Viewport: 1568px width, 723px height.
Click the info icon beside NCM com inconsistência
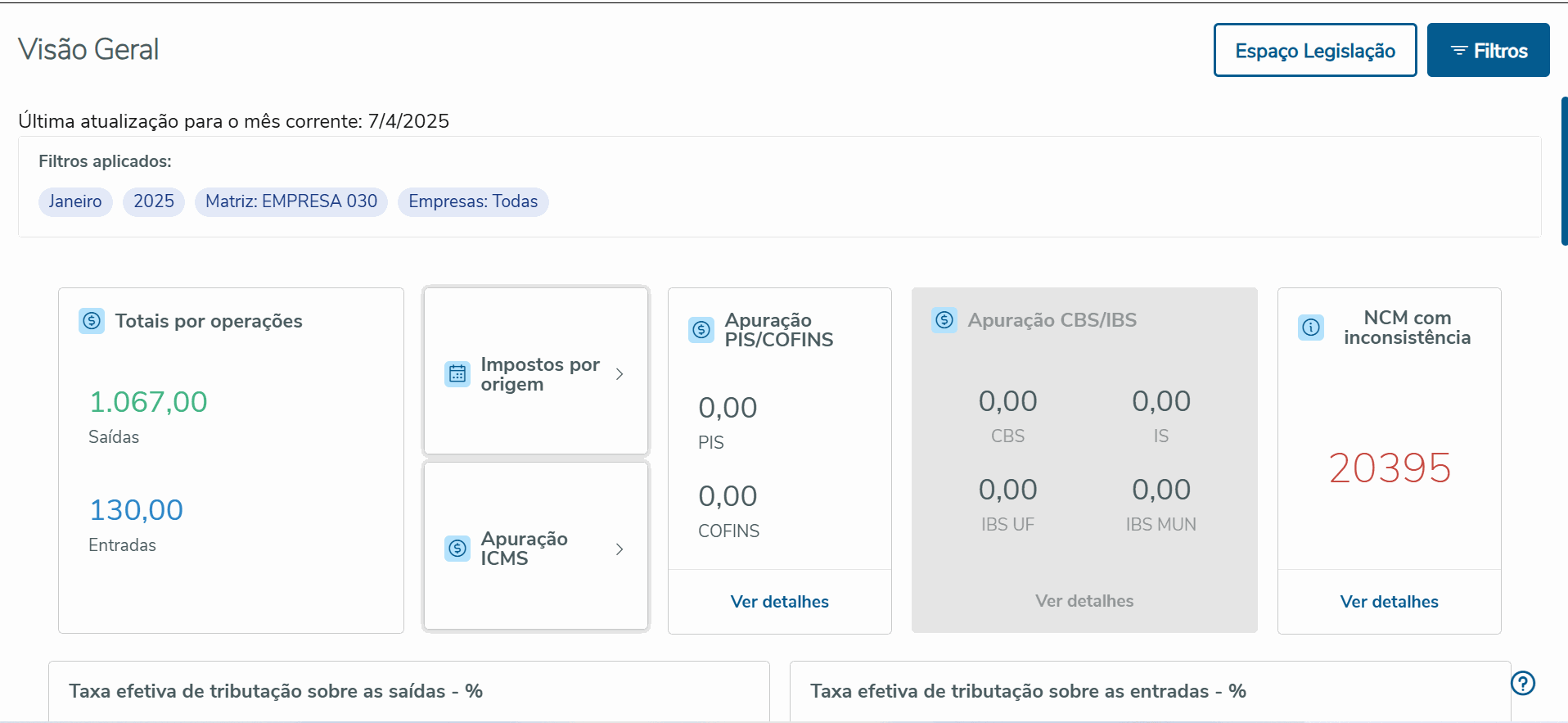click(1311, 328)
